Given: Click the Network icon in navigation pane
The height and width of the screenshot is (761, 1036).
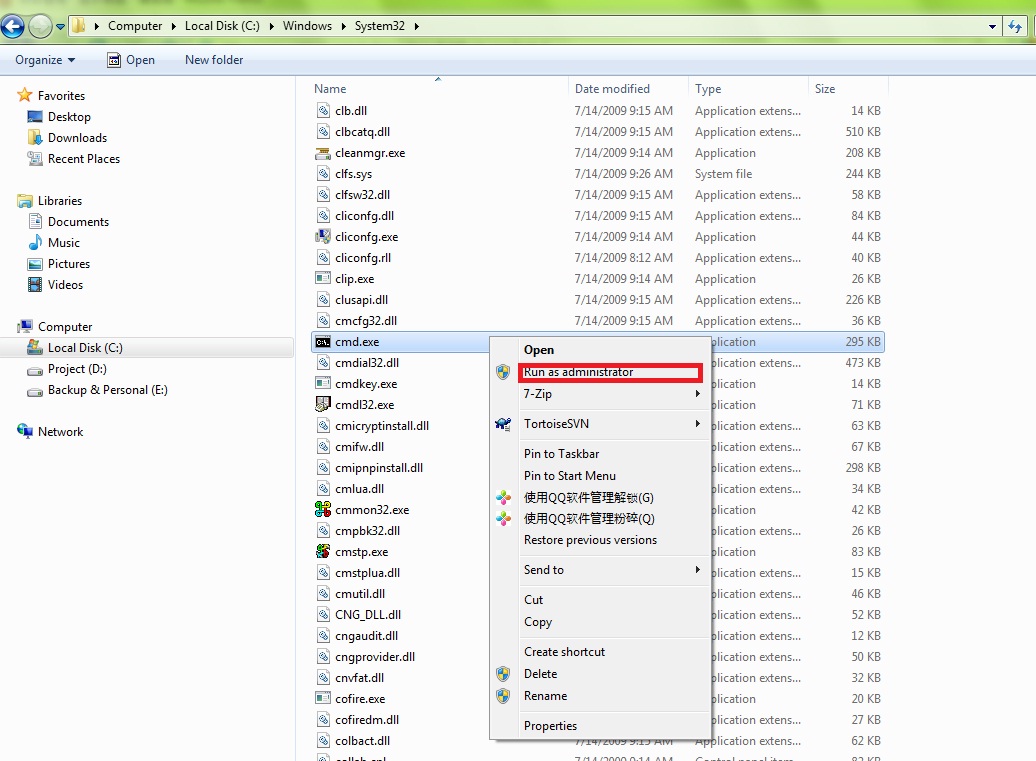Looking at the screenshot, I should (x=25, y=431).
